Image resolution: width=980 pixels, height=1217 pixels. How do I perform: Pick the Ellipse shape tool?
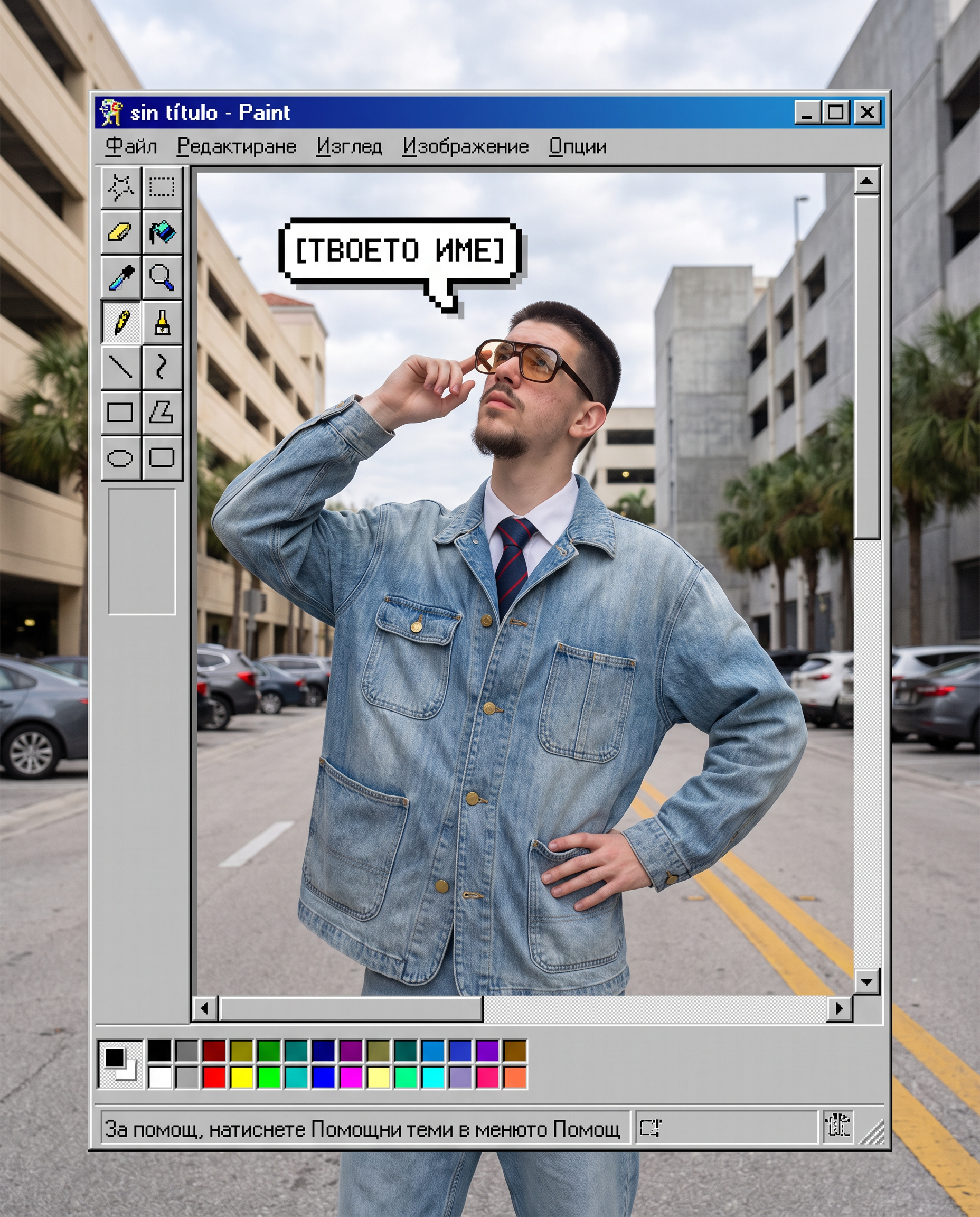[121, 457]
